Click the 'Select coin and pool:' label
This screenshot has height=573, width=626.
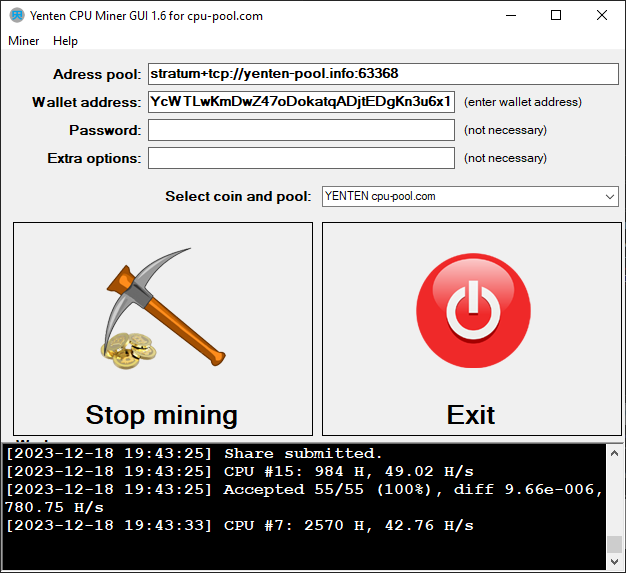coord(238,196)
